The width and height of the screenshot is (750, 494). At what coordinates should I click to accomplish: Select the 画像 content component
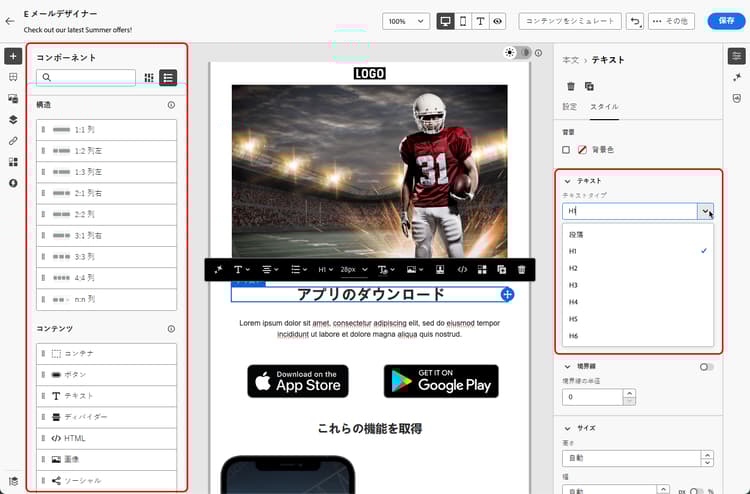[x=106, y=460]
